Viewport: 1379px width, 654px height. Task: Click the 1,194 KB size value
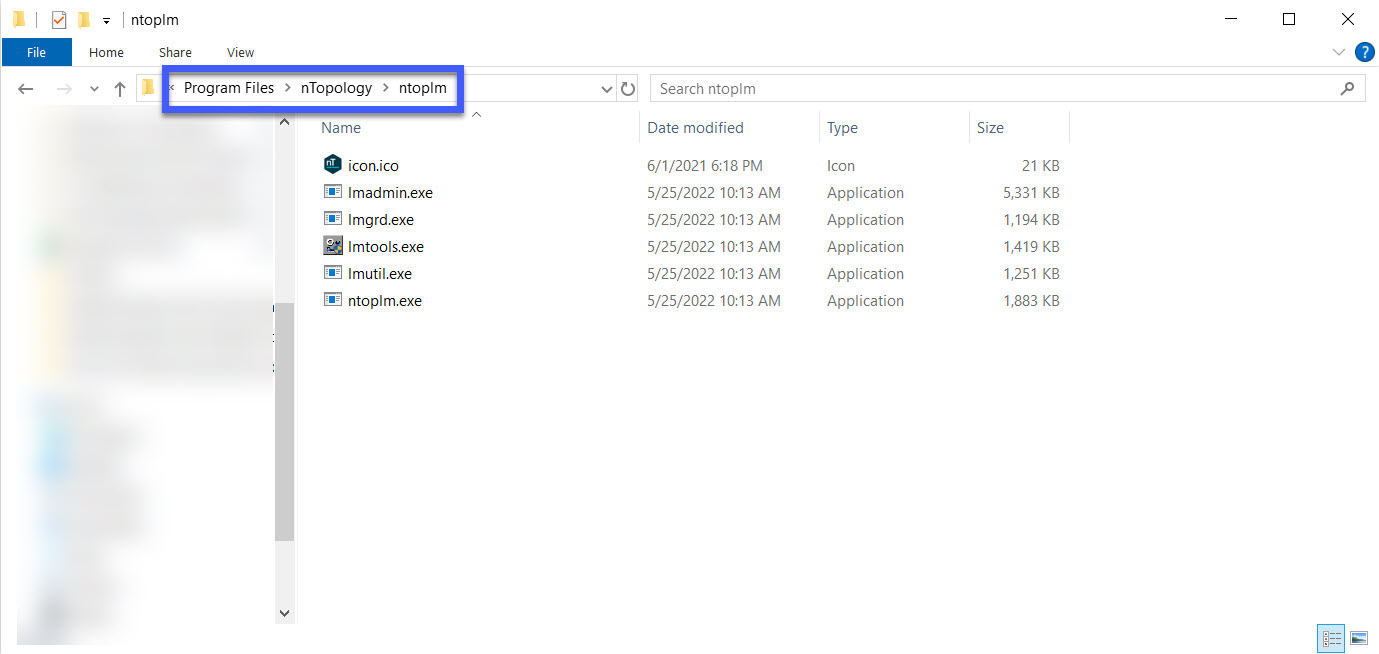coord(1031,220)
